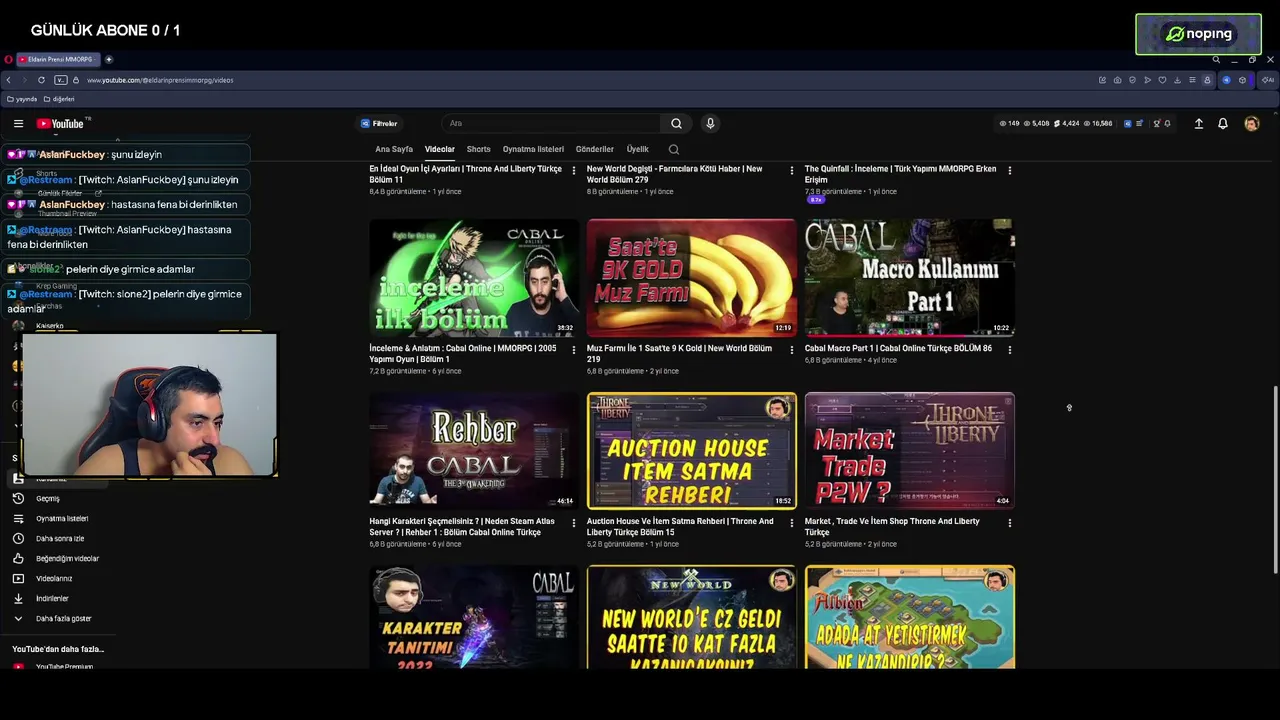This screenshot has height=720, width=1280.
Task: Open the Cabal inceleme ilk bölüm thumbnail
Action: [x=474, y=278]
